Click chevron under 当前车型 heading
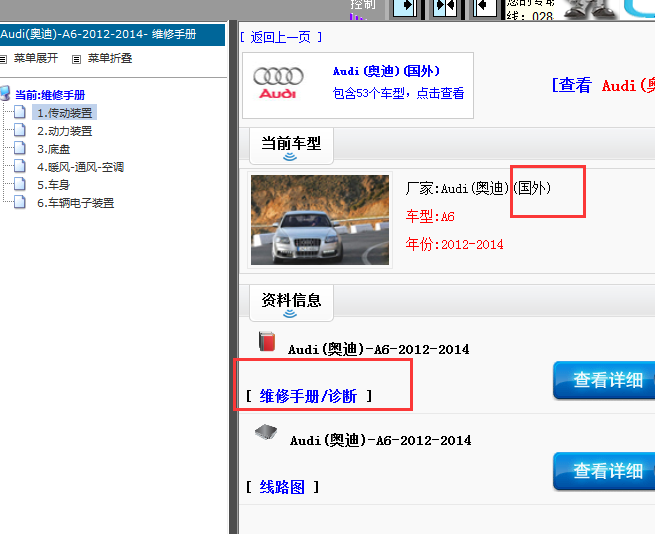The image size is (655, 534). [290, 157]
